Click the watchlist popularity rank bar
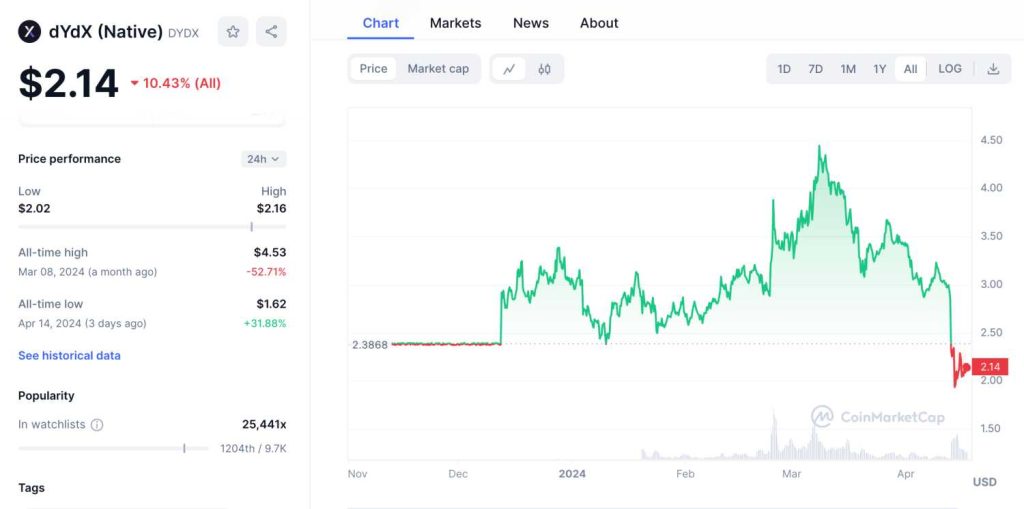The width and height of the screenshot is (1024, 509). [113, 448]
